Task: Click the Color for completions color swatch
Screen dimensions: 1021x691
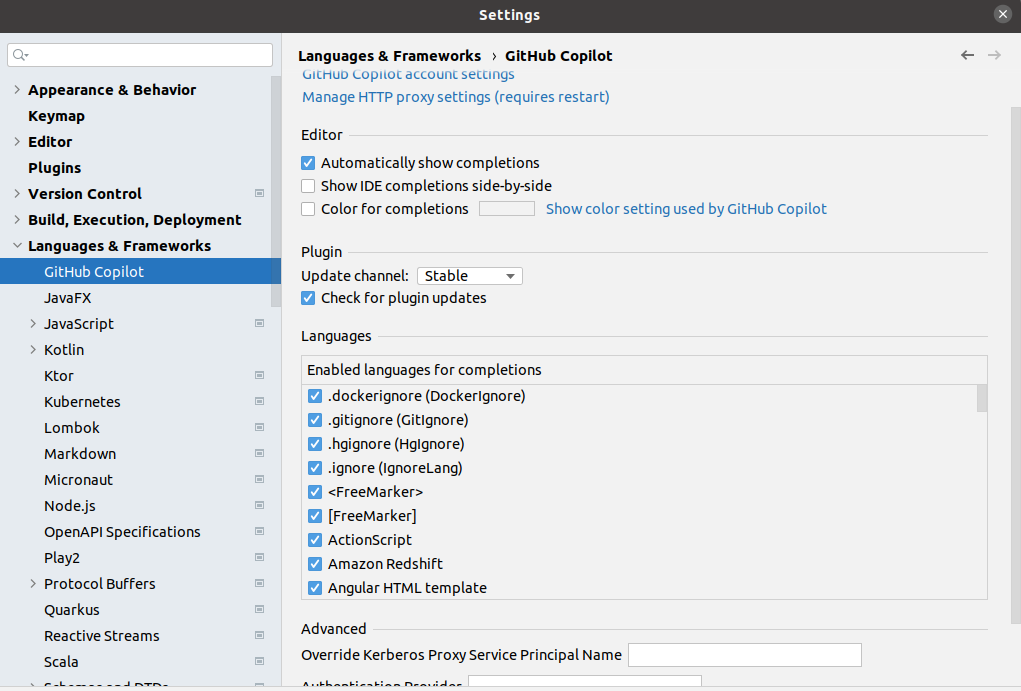Action: click(x=506, y=208)
